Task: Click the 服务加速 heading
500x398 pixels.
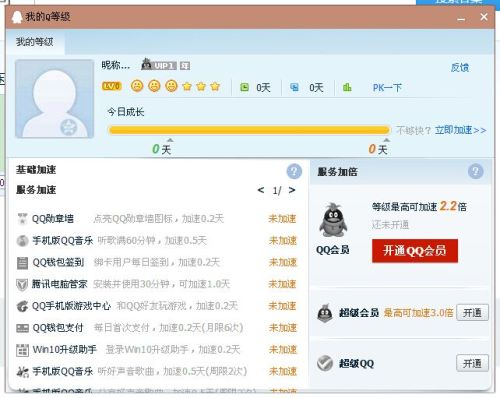Action: (x=36, y=190)
